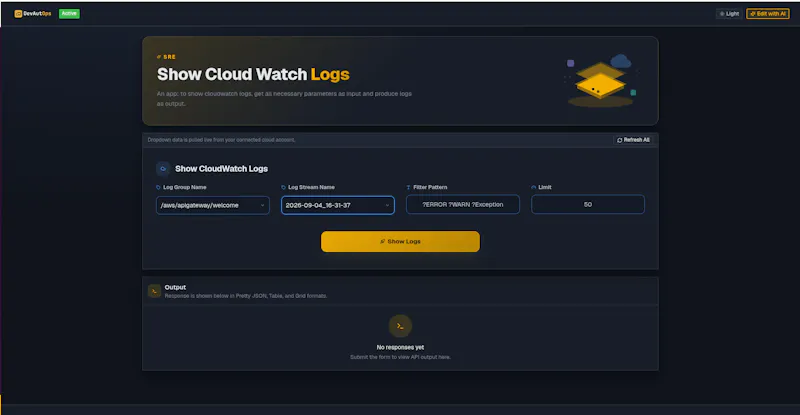This screenshot has width=800, height=415.
Task: Open the Log Group Name dropdown
Action: (x=213, y=205)
